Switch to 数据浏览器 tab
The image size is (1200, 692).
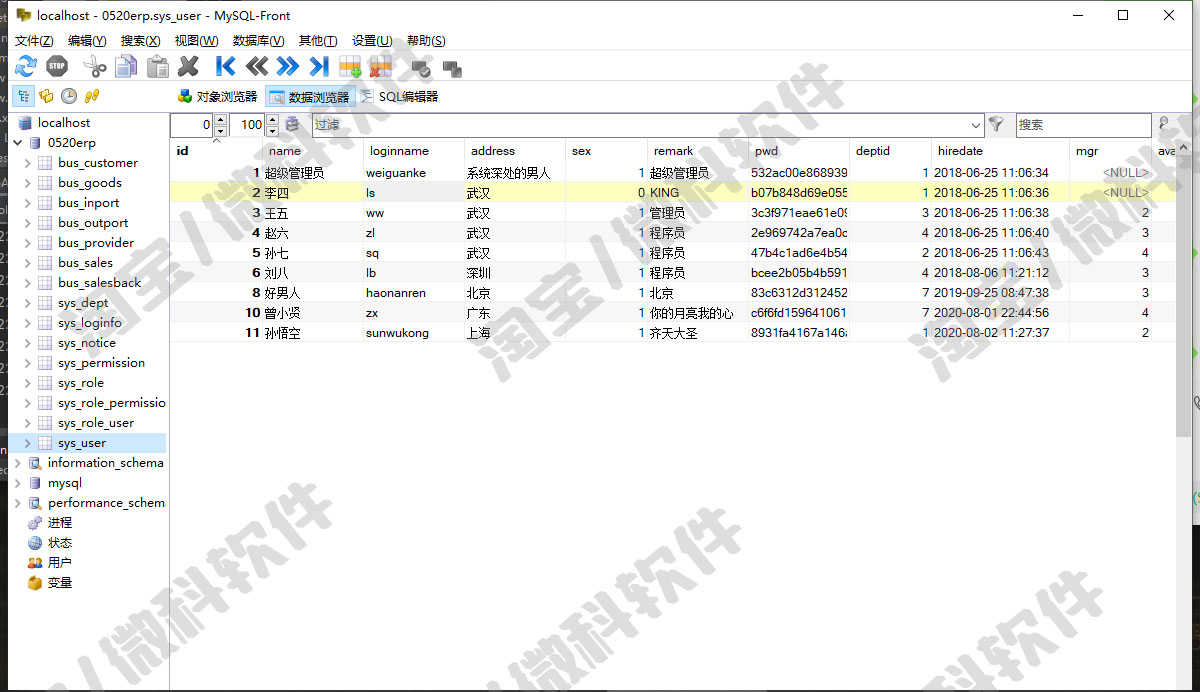pyautogui.click(x=310, y=97)
